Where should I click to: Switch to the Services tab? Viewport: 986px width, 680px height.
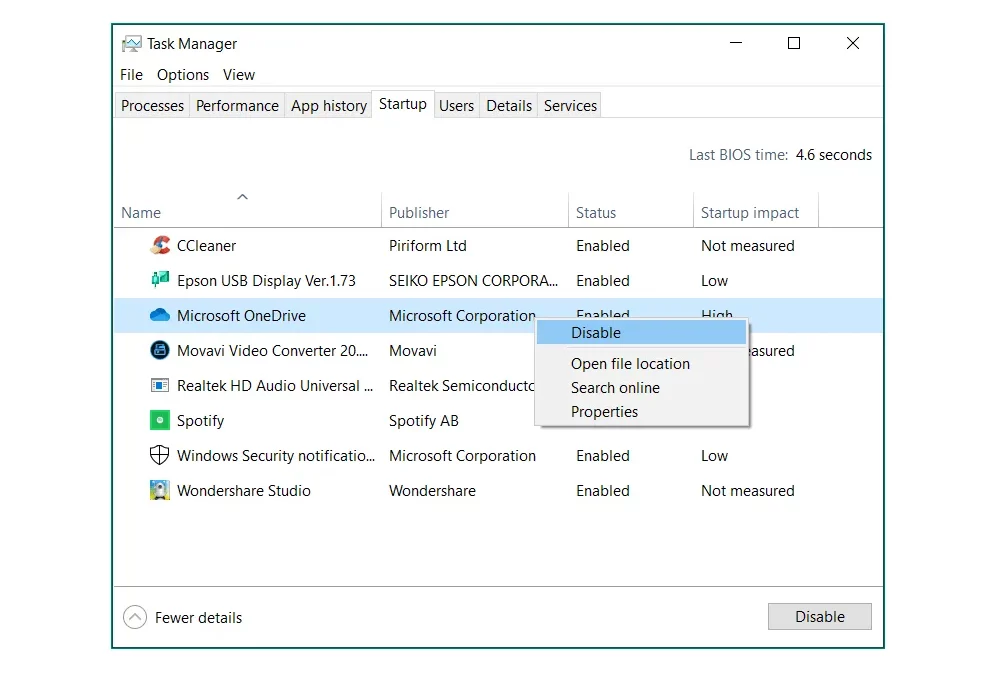(570, 106)
